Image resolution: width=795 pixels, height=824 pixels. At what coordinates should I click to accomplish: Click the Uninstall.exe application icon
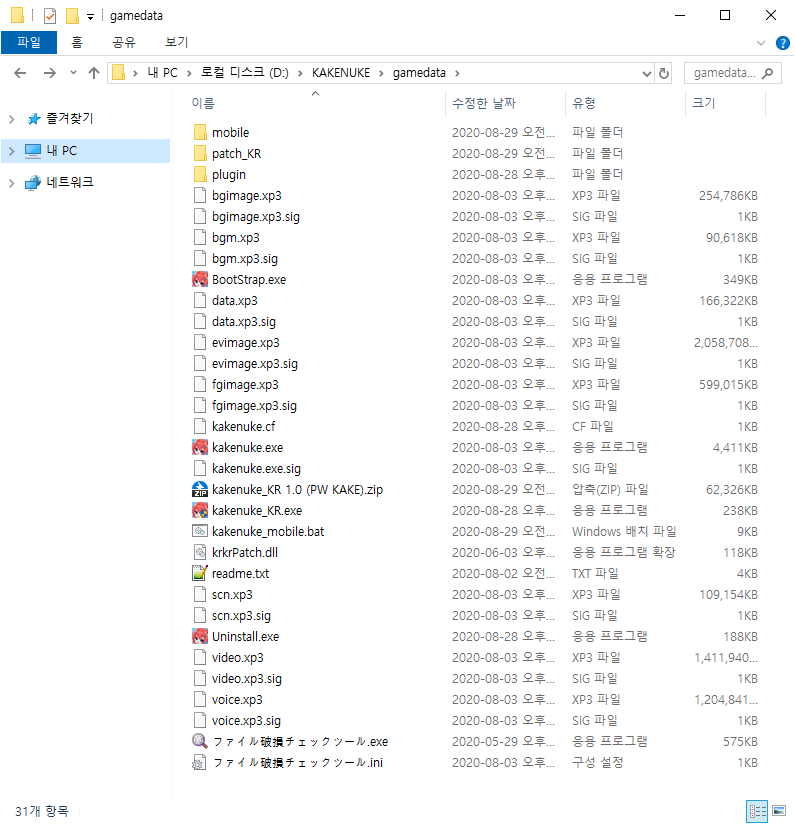click(x=200, y=636)
